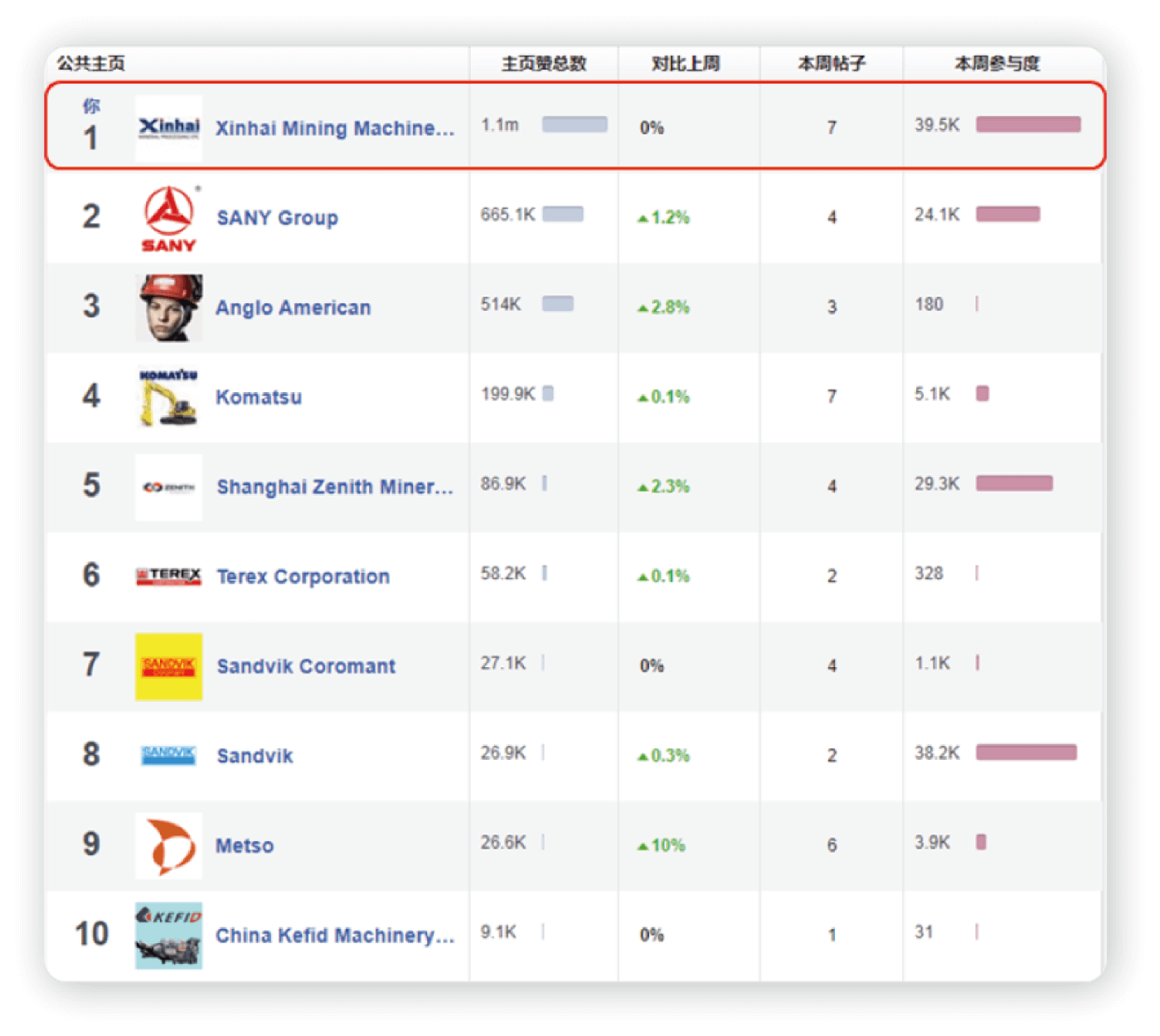Open the Metso page link
This screenshot has width=1160, height=1036.
(245, 845)
